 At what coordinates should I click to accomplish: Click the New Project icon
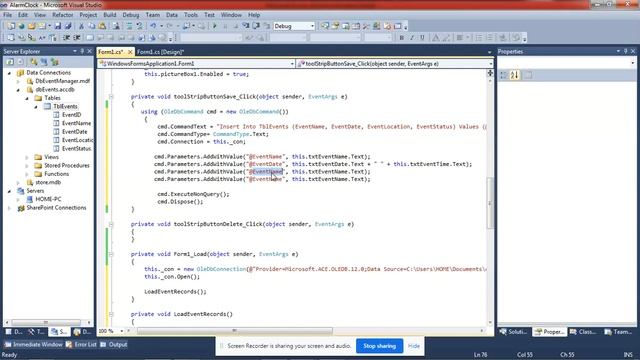point(11,26)
